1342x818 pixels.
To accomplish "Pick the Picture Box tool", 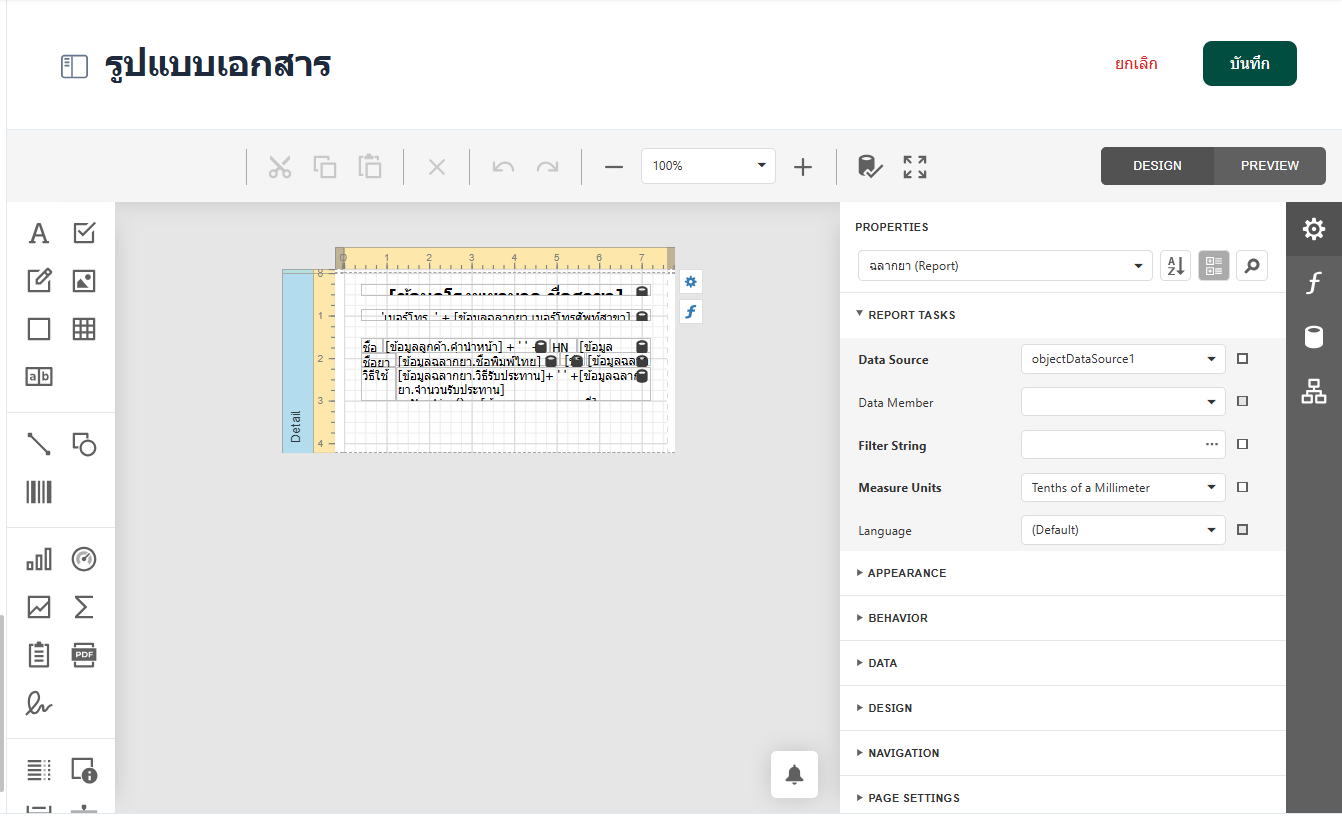I will (84, 281).
